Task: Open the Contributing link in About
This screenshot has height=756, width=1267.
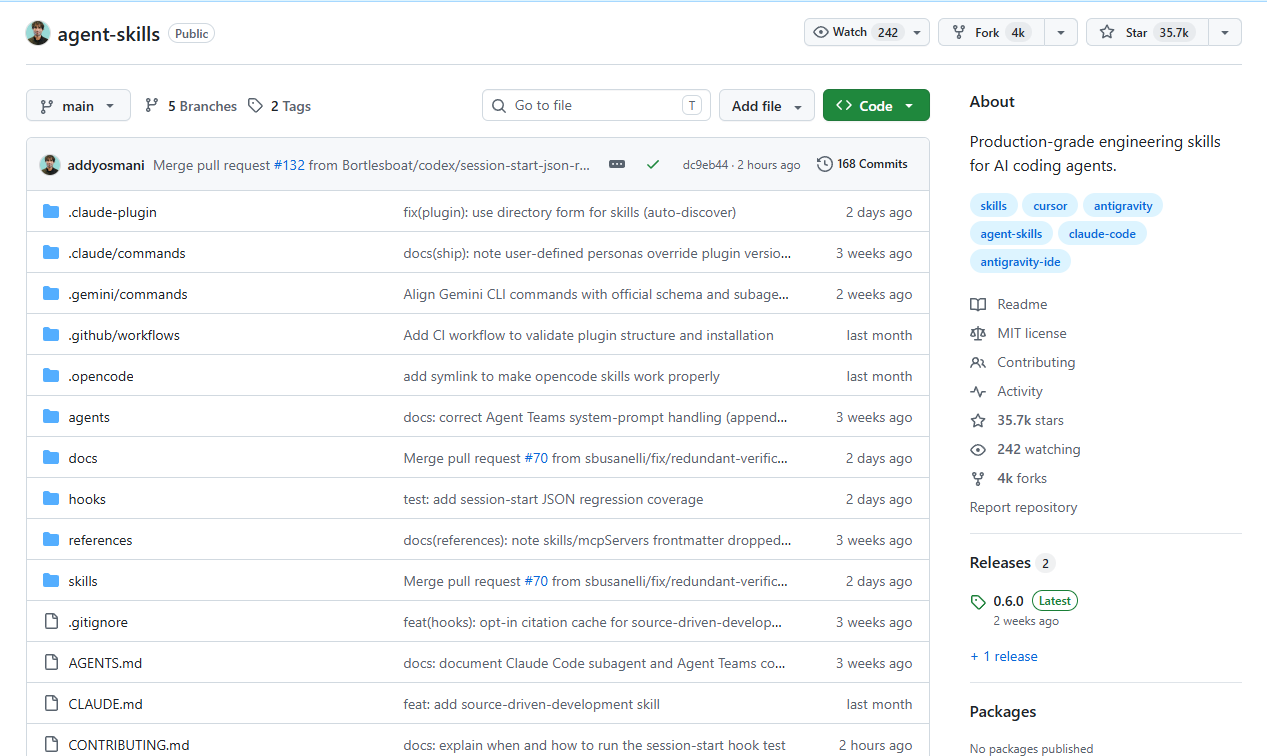Action: [x=1036, y=362]
